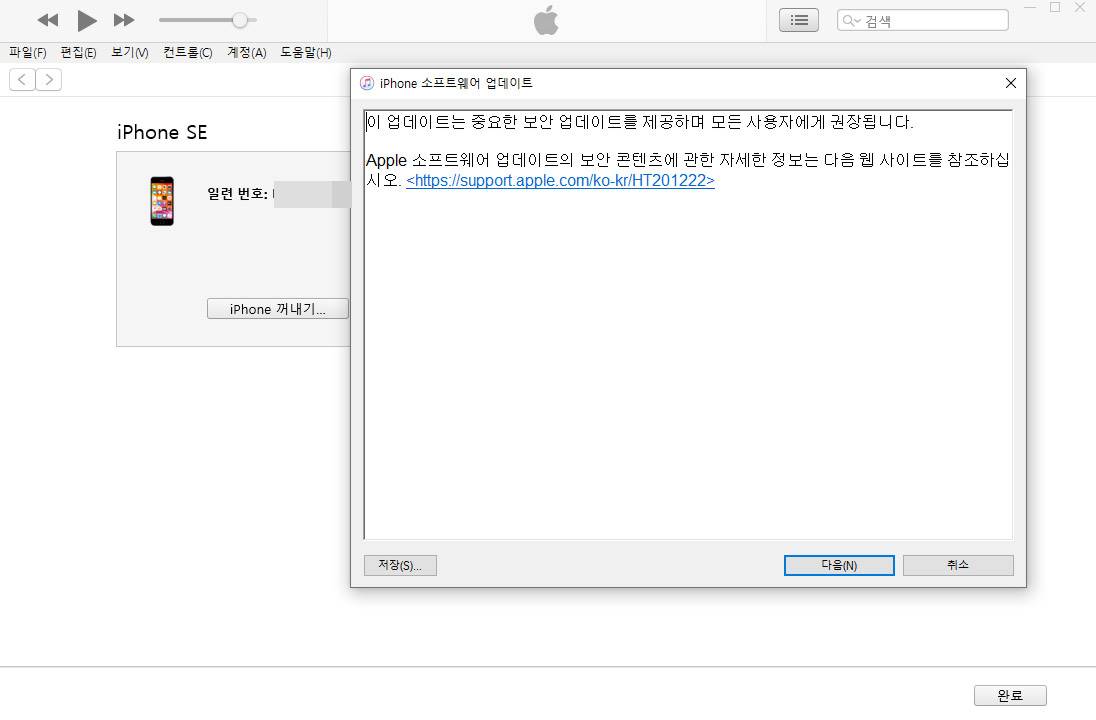Focus the 검색 search field

pyautogui.click(x=923, y=20)
